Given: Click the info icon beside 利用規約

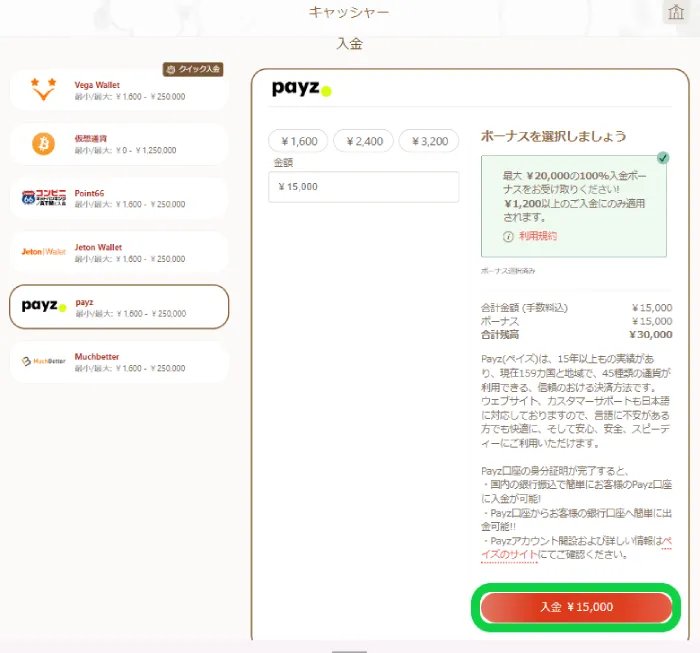Looking at the screenshot, I should click(x=508, y=237).
